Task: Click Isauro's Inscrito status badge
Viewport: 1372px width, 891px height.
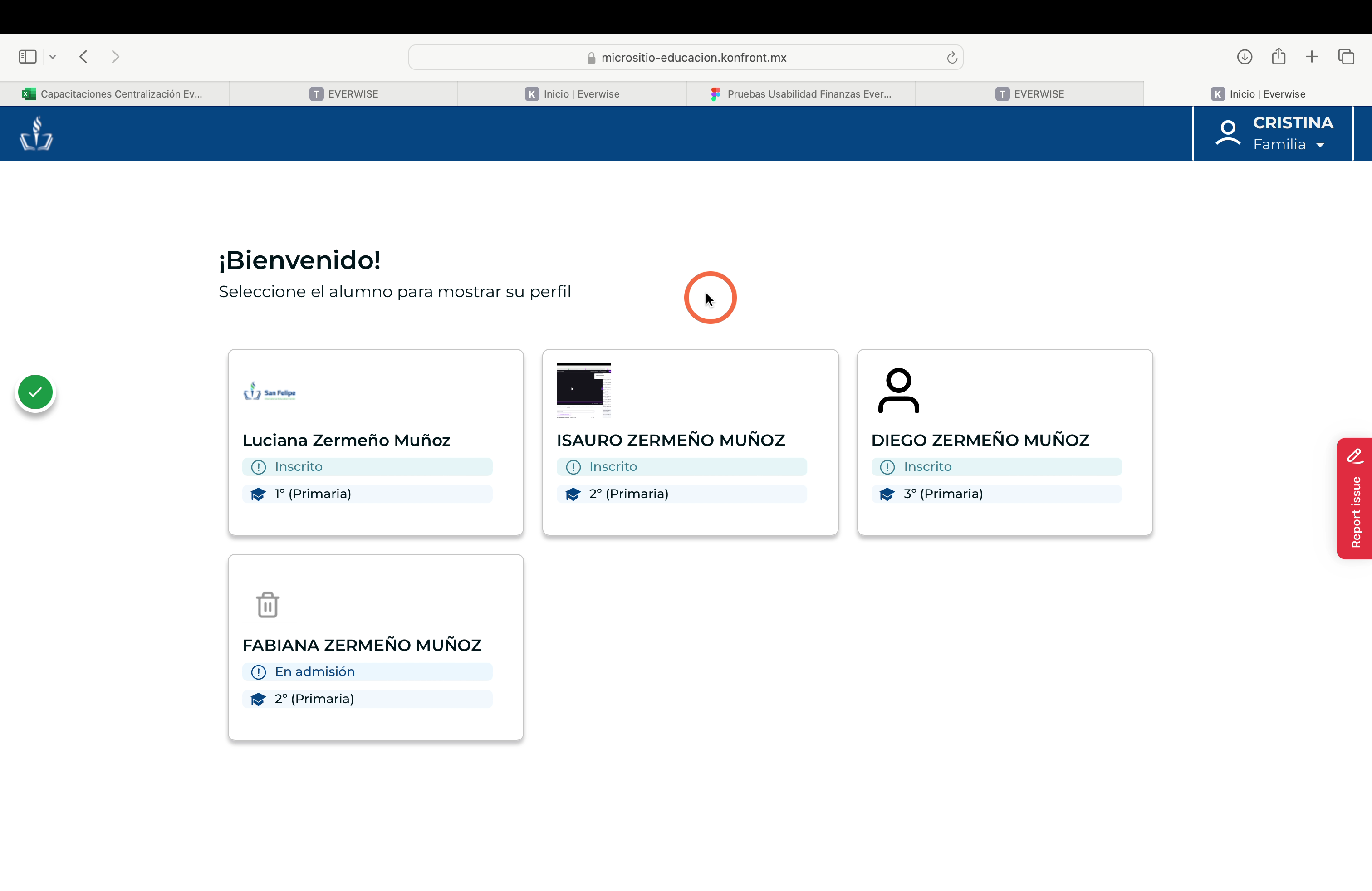Action: 681,466
